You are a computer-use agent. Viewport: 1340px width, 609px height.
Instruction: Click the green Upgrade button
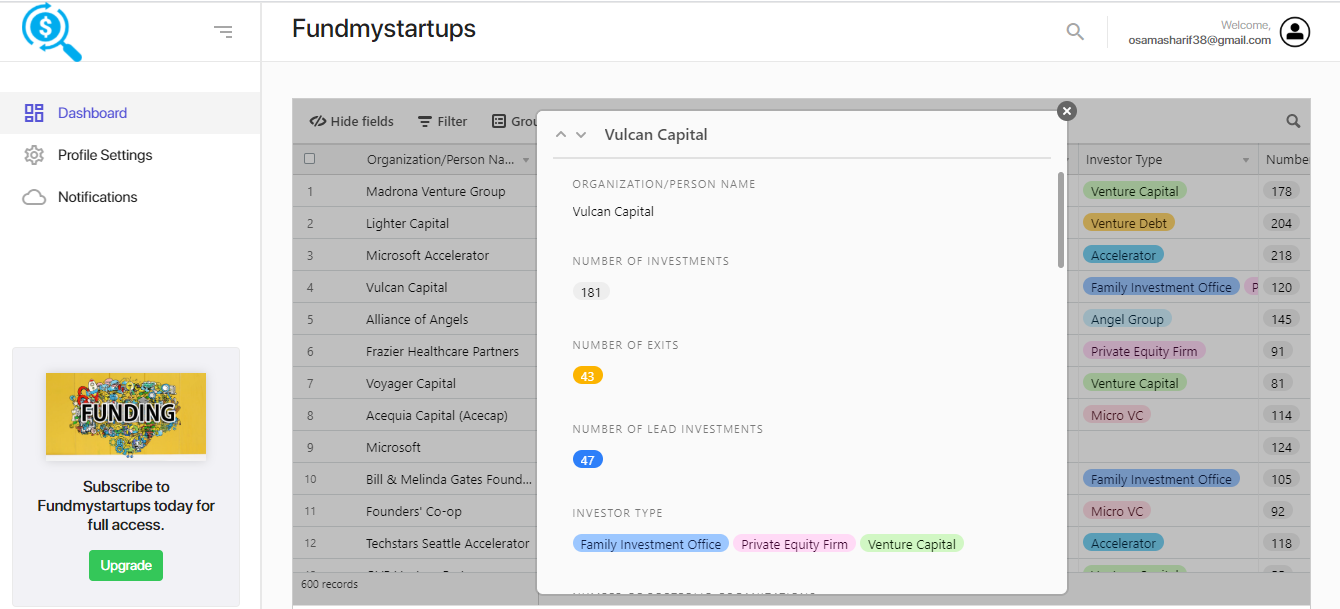125,565
